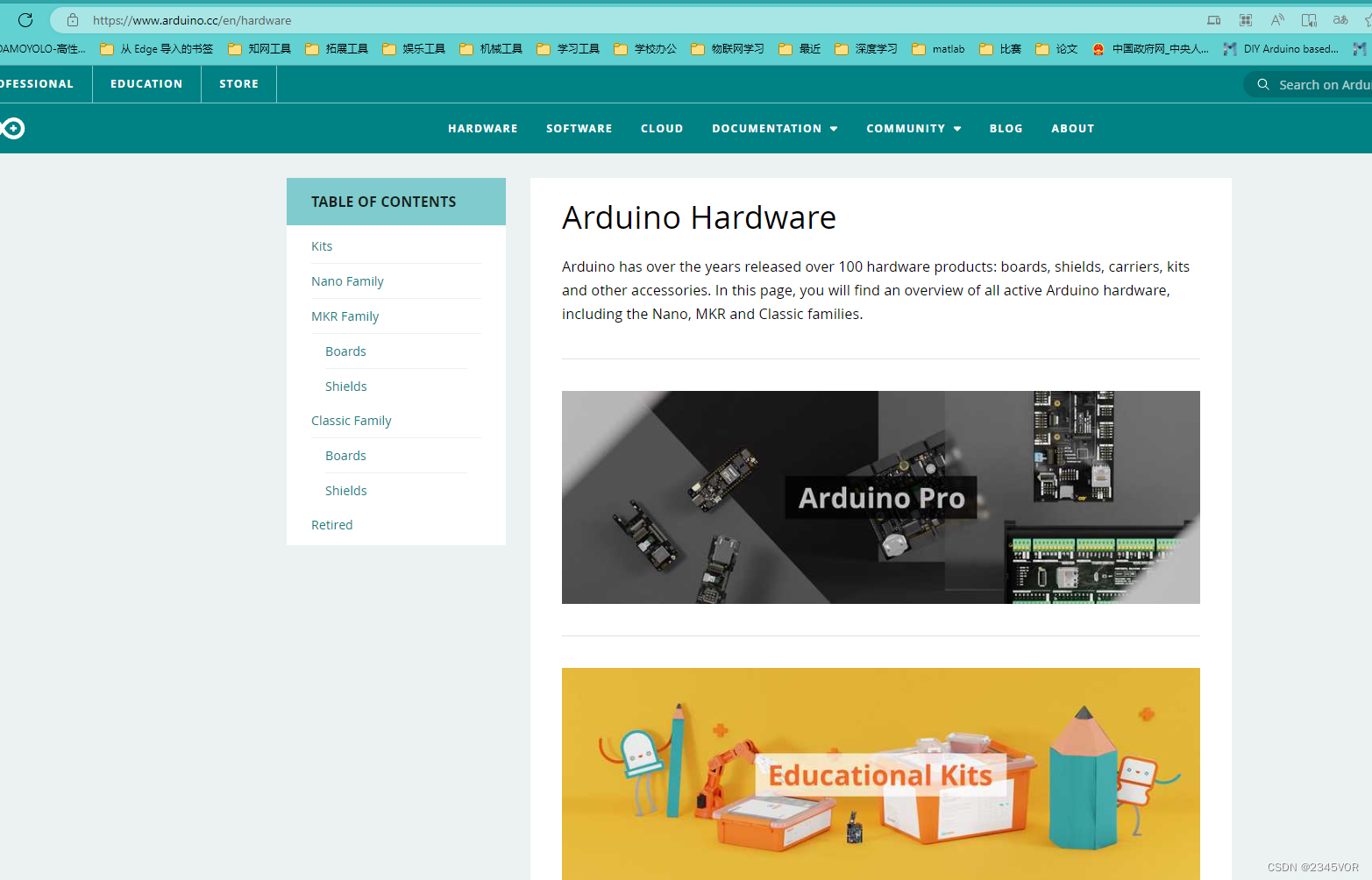This screenshot has width=1372, height=880.
Task: View site information via the lock icon
Action: [x=73, y=19]
